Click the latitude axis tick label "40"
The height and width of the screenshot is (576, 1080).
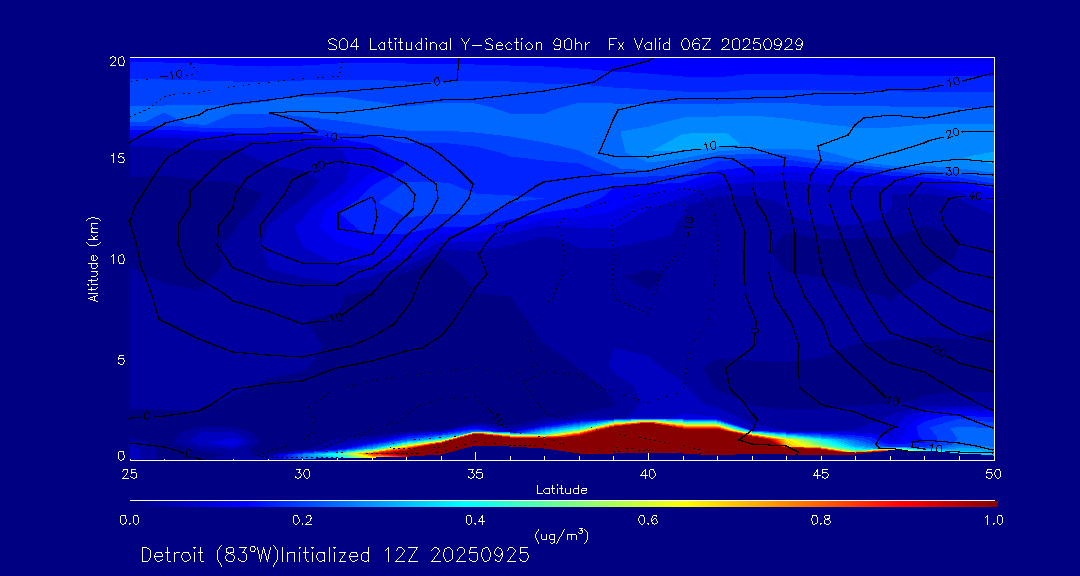coord(648,475)
